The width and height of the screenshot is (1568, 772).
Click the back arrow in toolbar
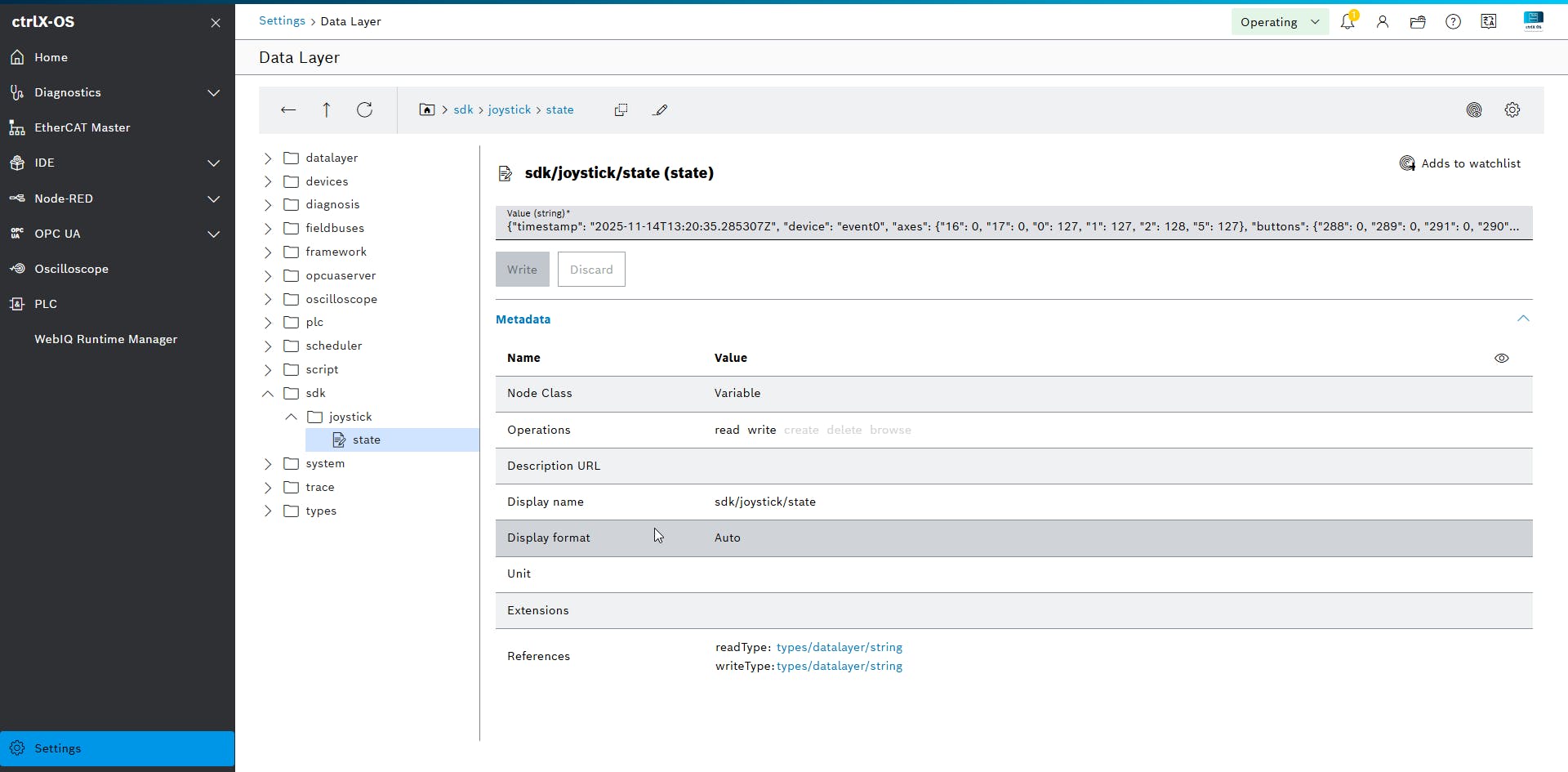coord(288,109)
